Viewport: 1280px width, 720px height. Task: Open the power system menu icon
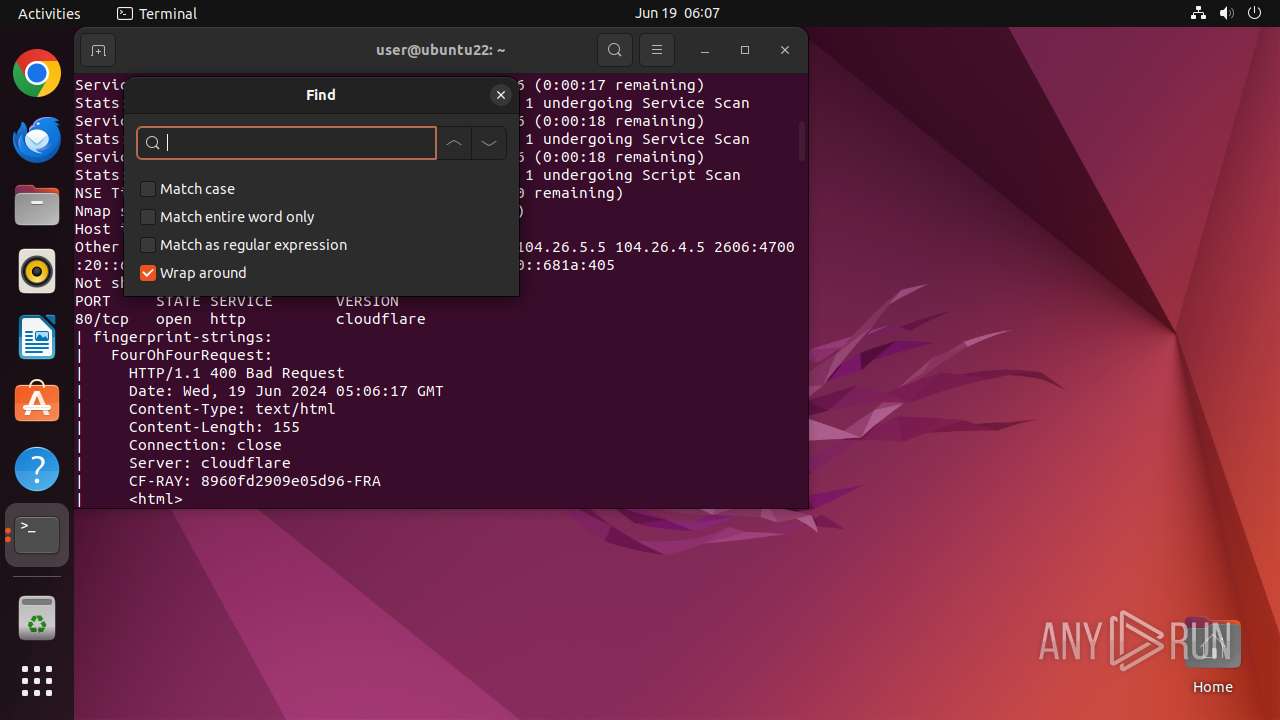[x=1253, y=13]
